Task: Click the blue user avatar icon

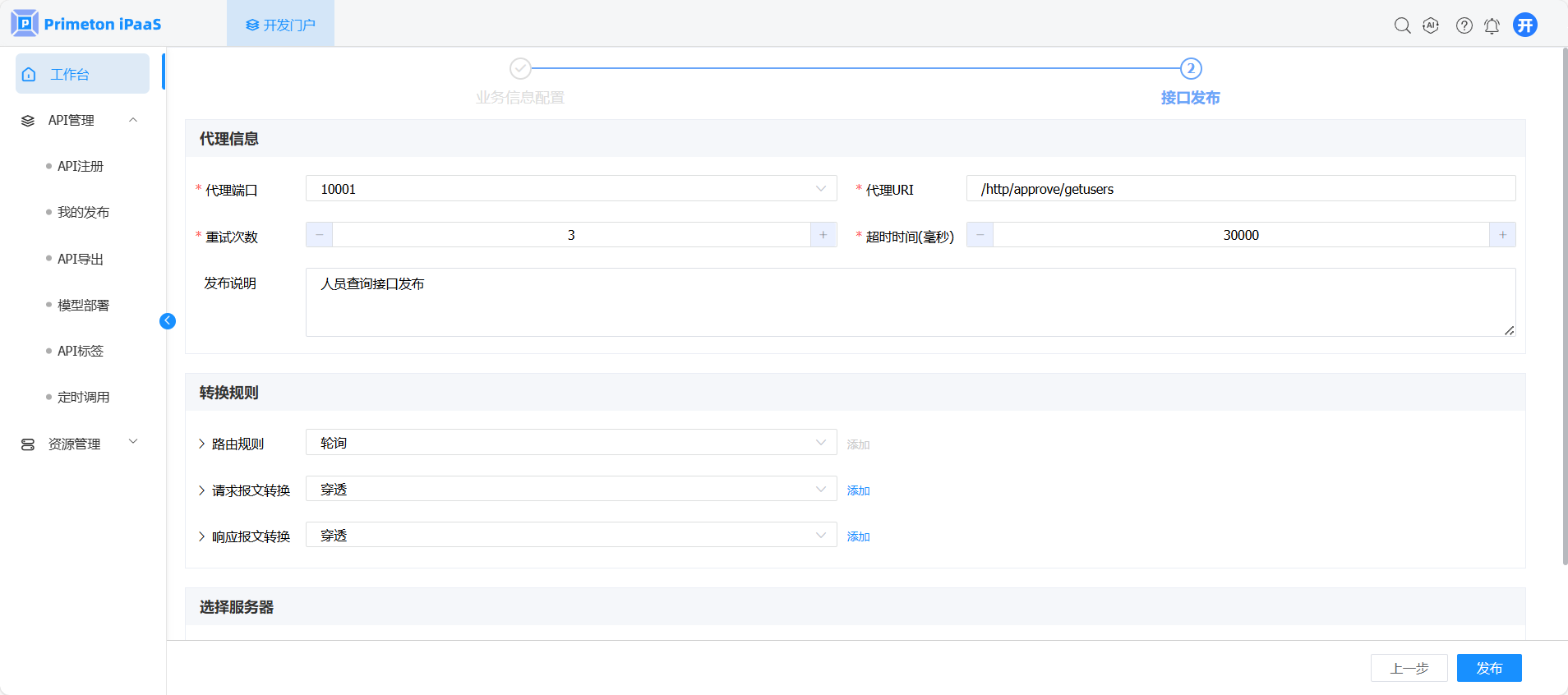Action: coord(1525,25)
